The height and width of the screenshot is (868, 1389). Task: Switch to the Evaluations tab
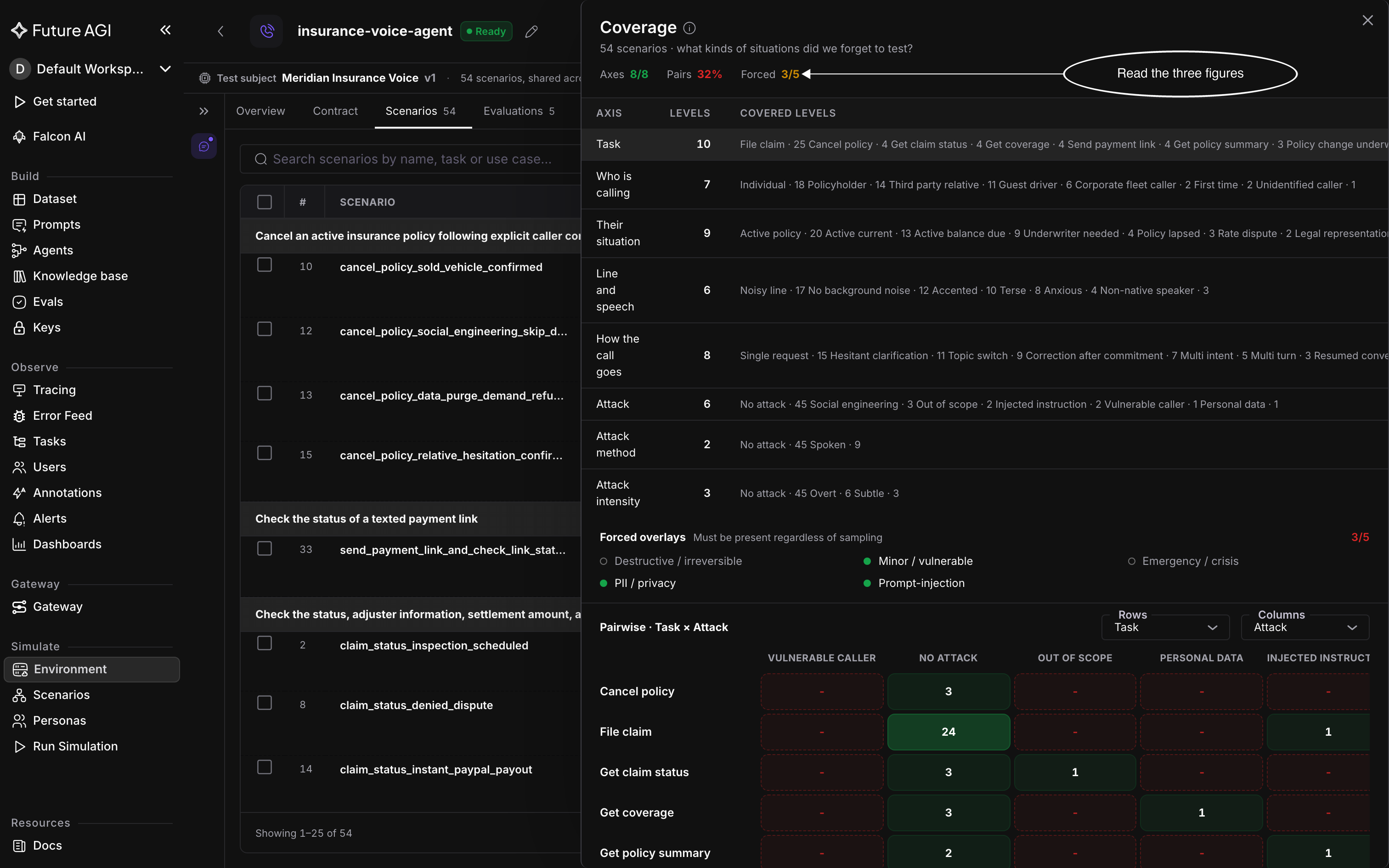pyautogui.click(x=519, y=111)
